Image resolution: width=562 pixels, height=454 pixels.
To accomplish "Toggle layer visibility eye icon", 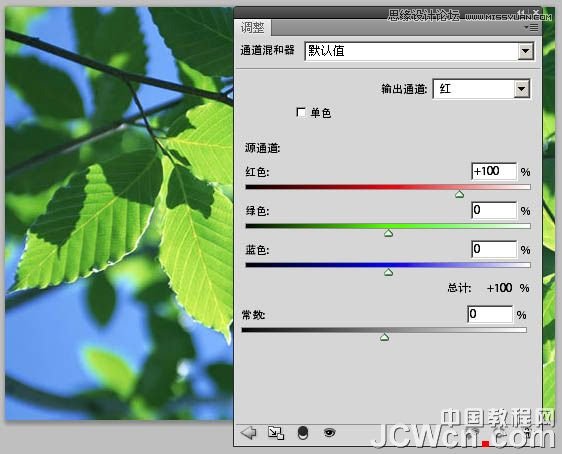I will (x=329, y=433).
